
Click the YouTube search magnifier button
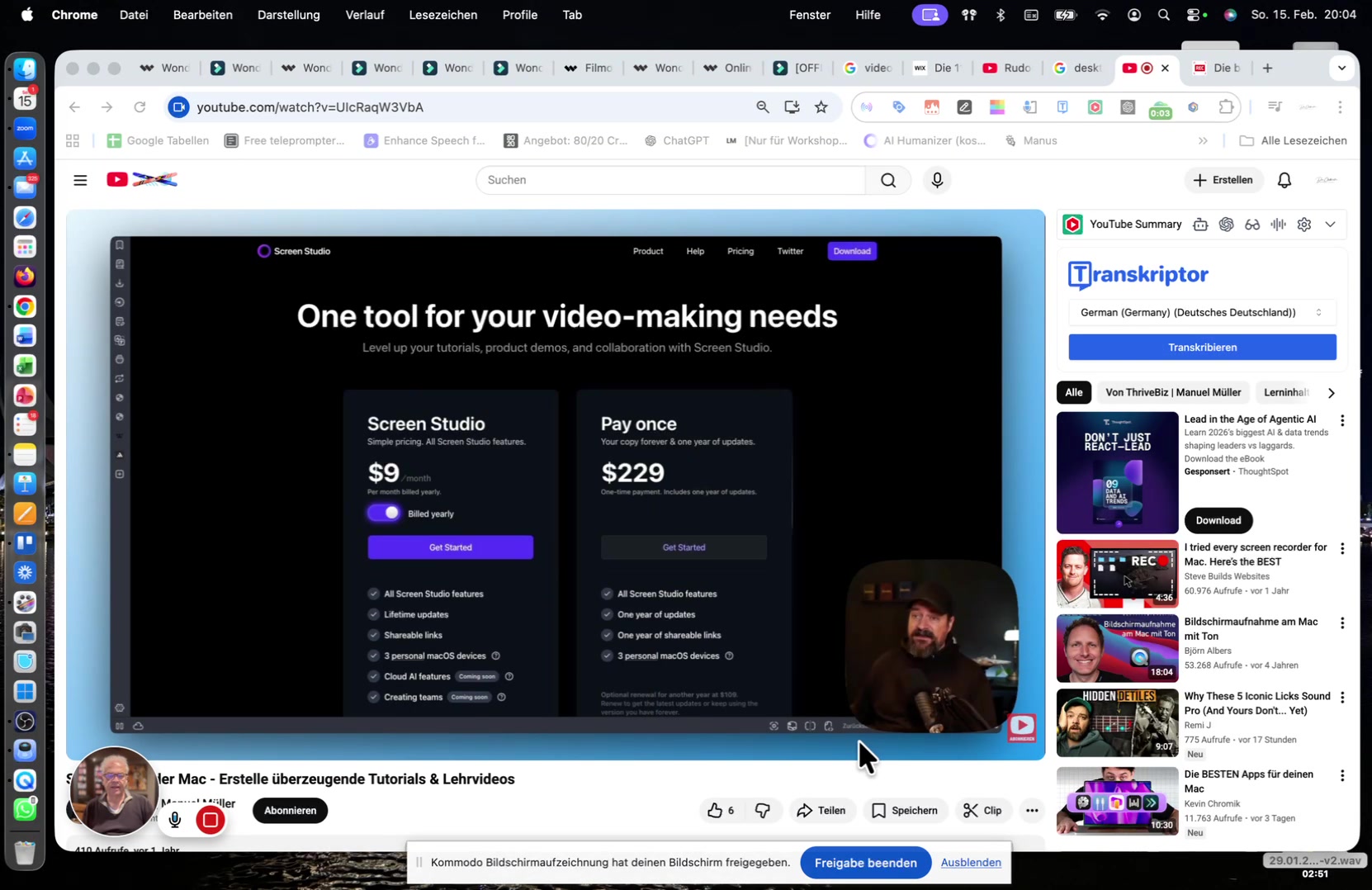pos(888,180)
